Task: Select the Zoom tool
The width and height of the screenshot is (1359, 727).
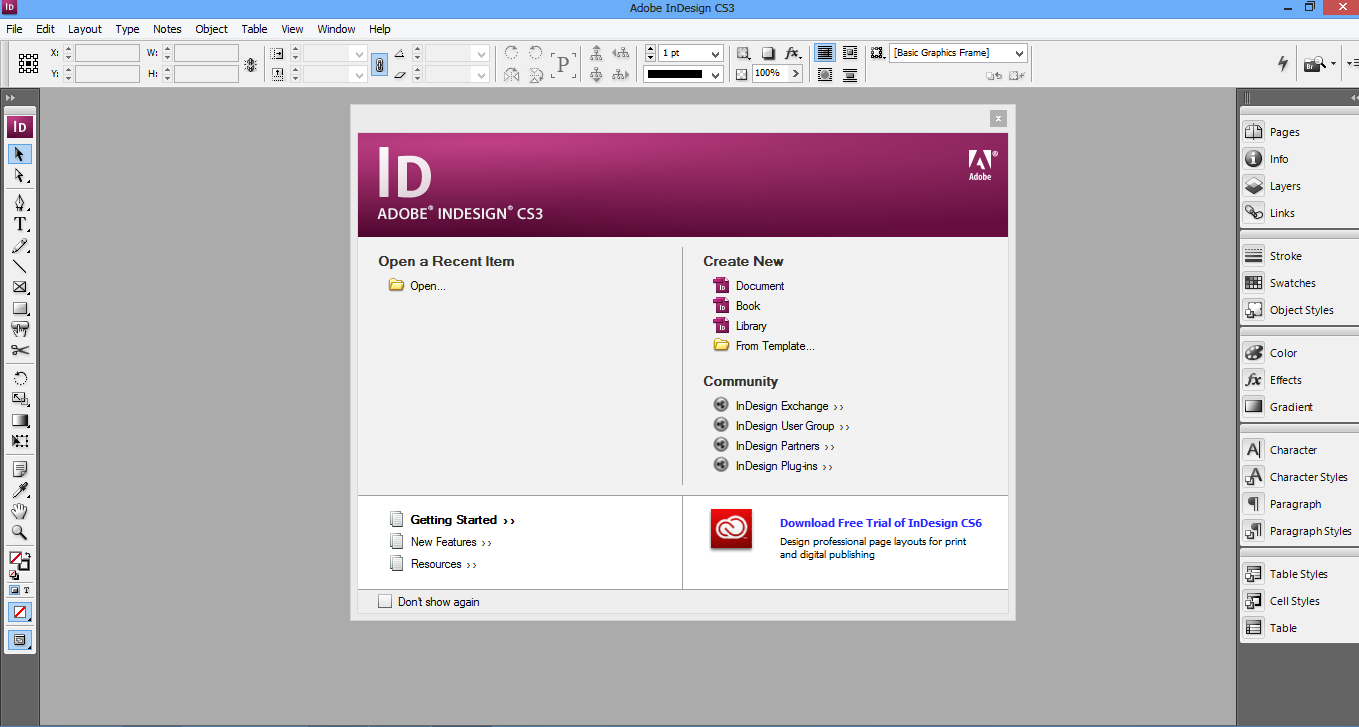Action: [x=20, y=533]
